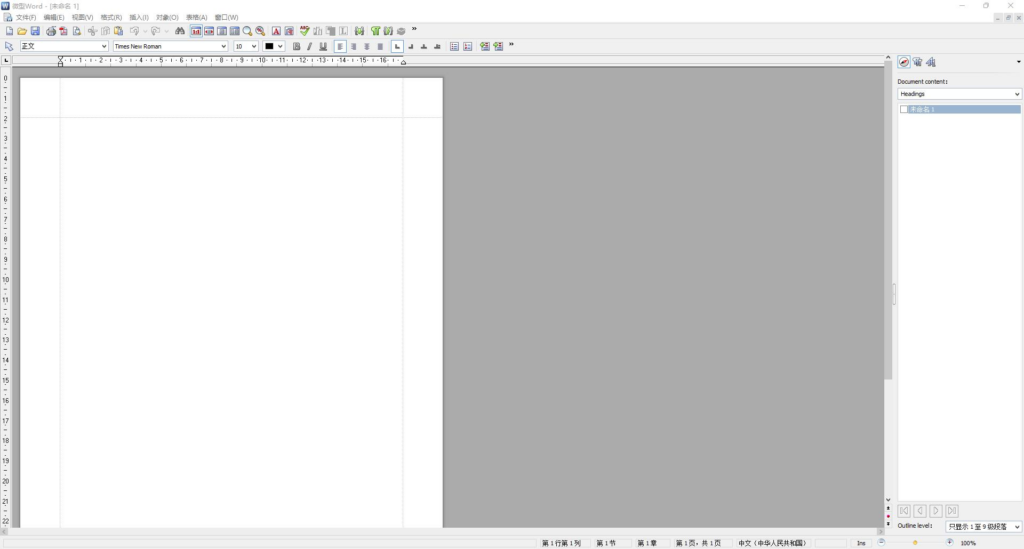
Task: Paste from clipboard icon
Action: (118, 31)
